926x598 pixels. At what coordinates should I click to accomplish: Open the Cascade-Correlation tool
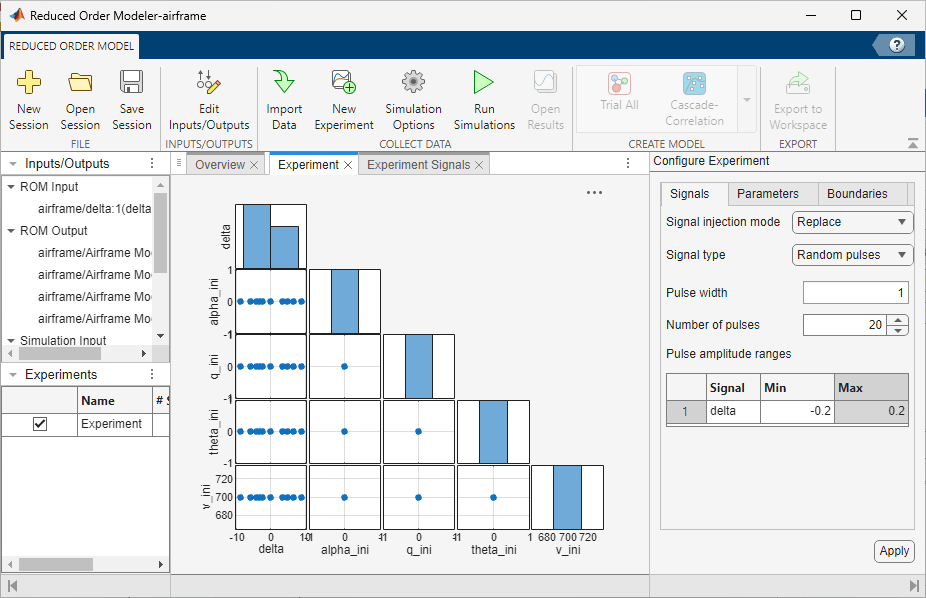coord(694,97)
